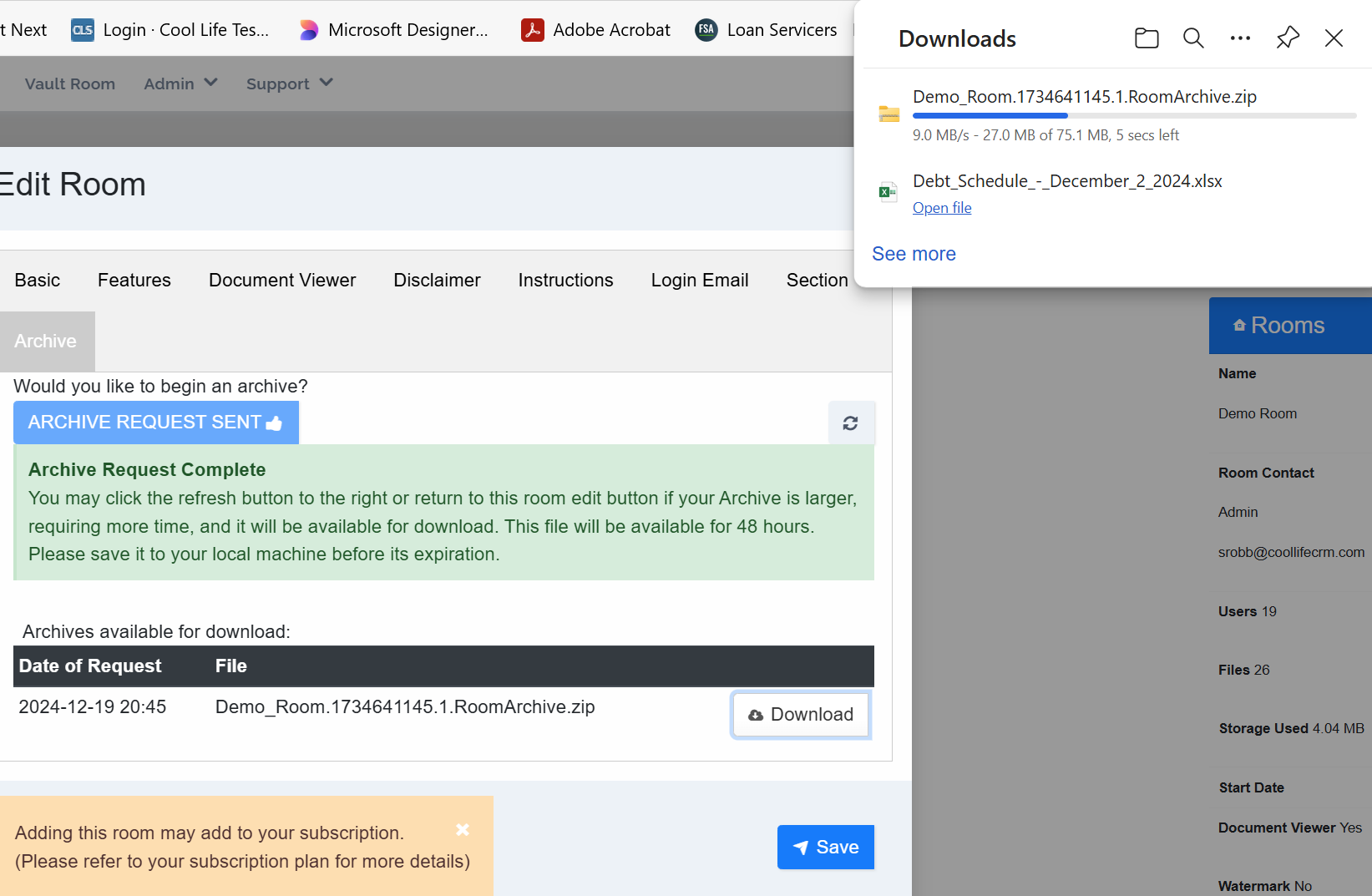Open file link for Debt_Schedule xlsx

[942, 208]
